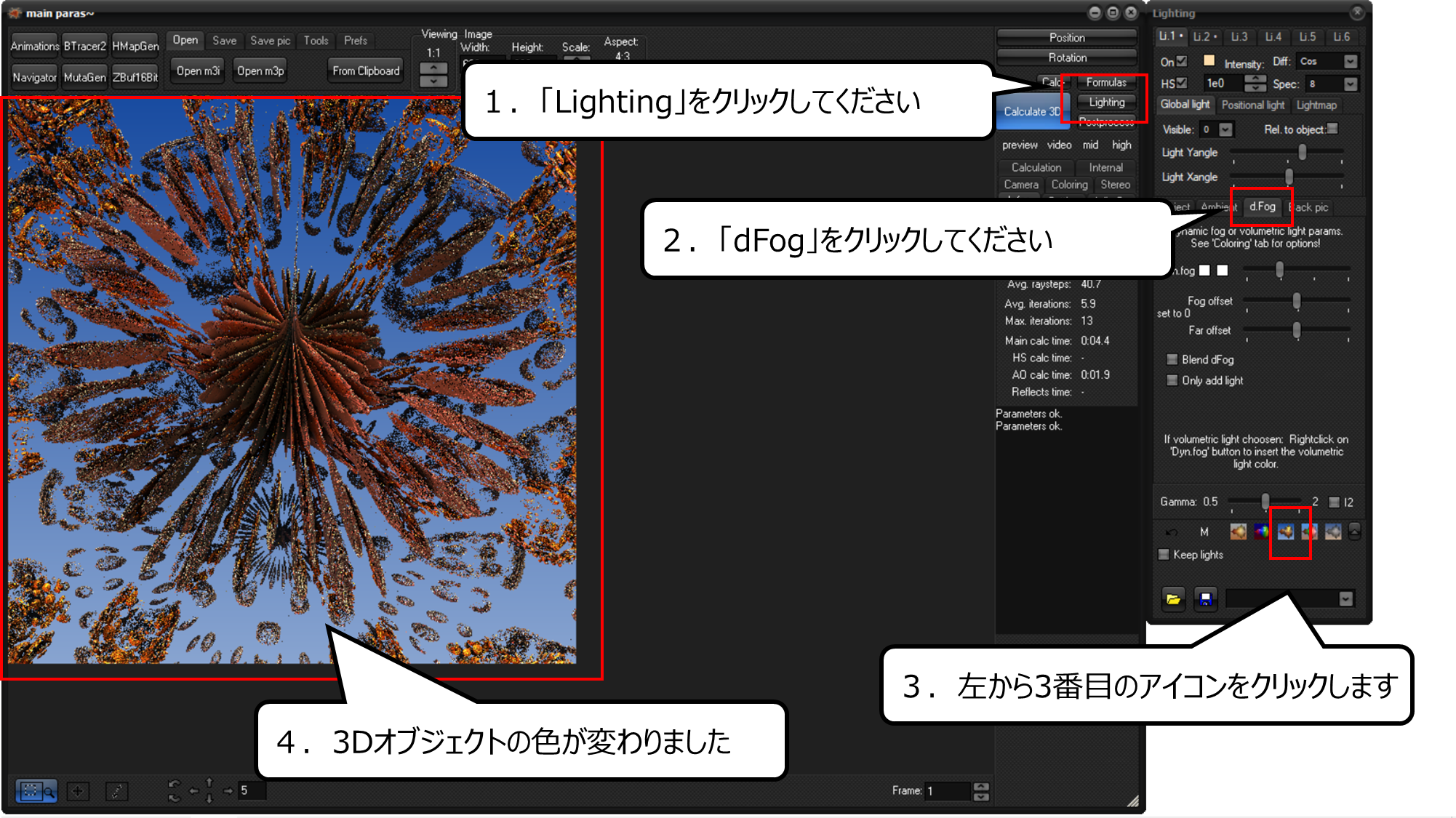Click the Lighting button in main window

[1107, 103]
